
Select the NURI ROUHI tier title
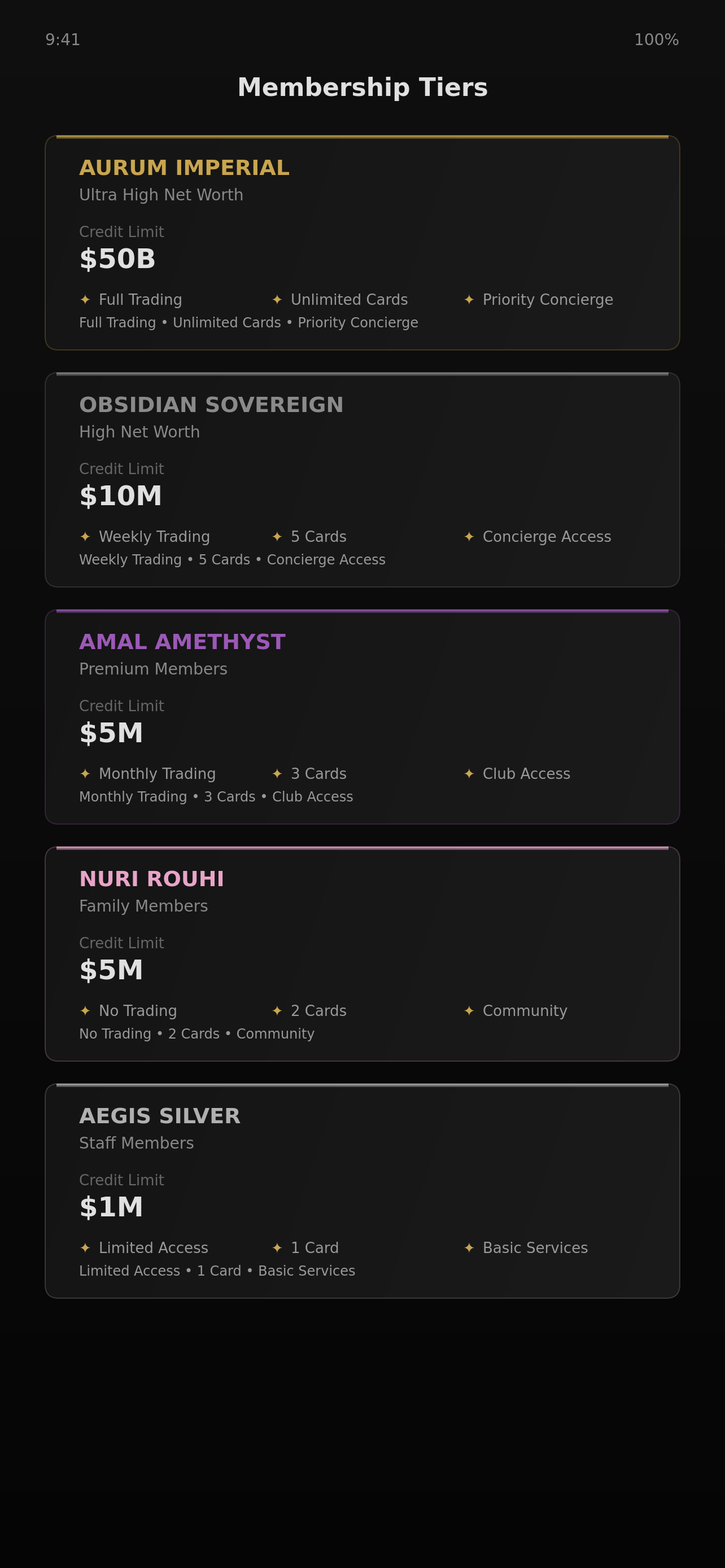click(x=151, y=879)
